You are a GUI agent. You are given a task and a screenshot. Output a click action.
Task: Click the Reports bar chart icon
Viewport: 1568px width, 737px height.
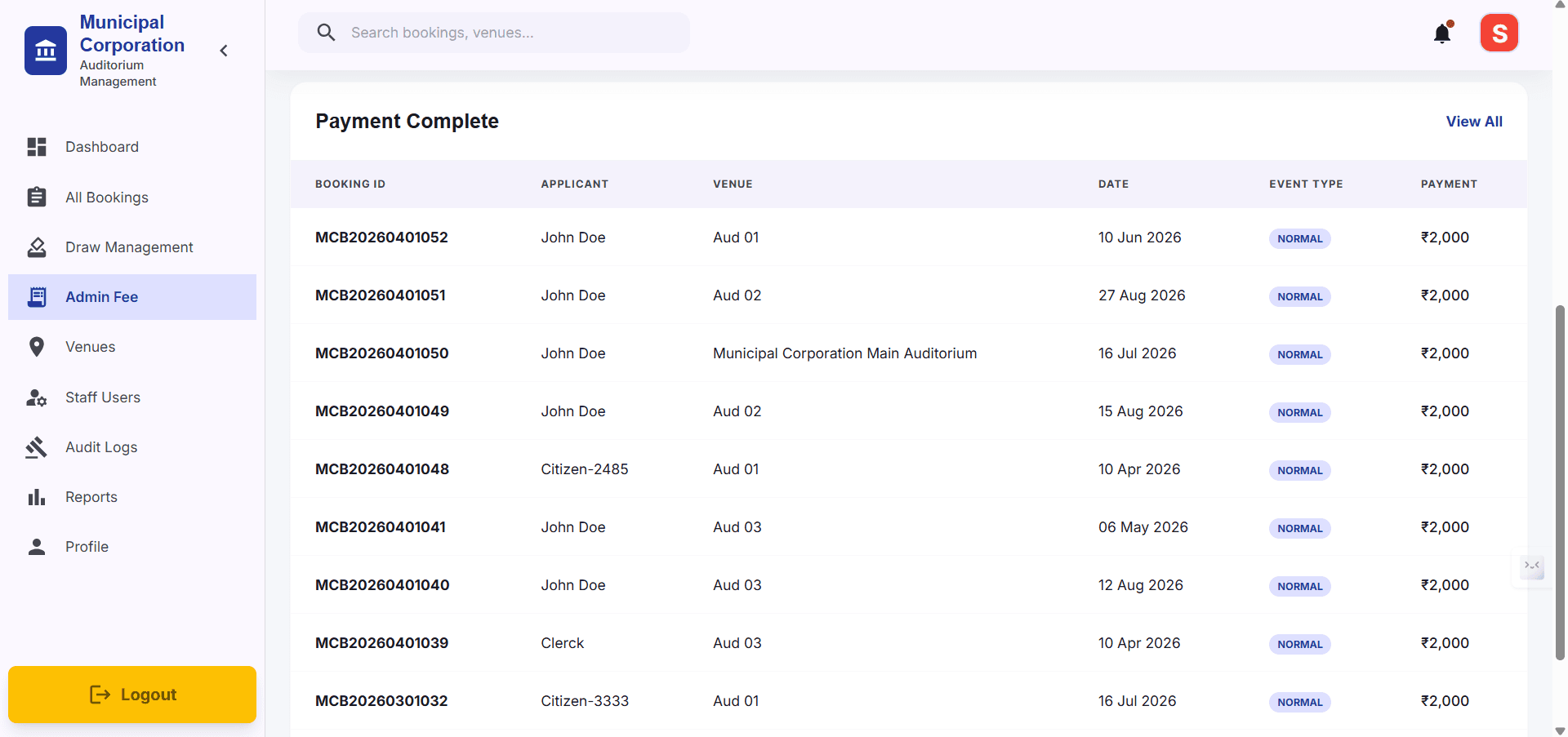(x=37, y=497)
